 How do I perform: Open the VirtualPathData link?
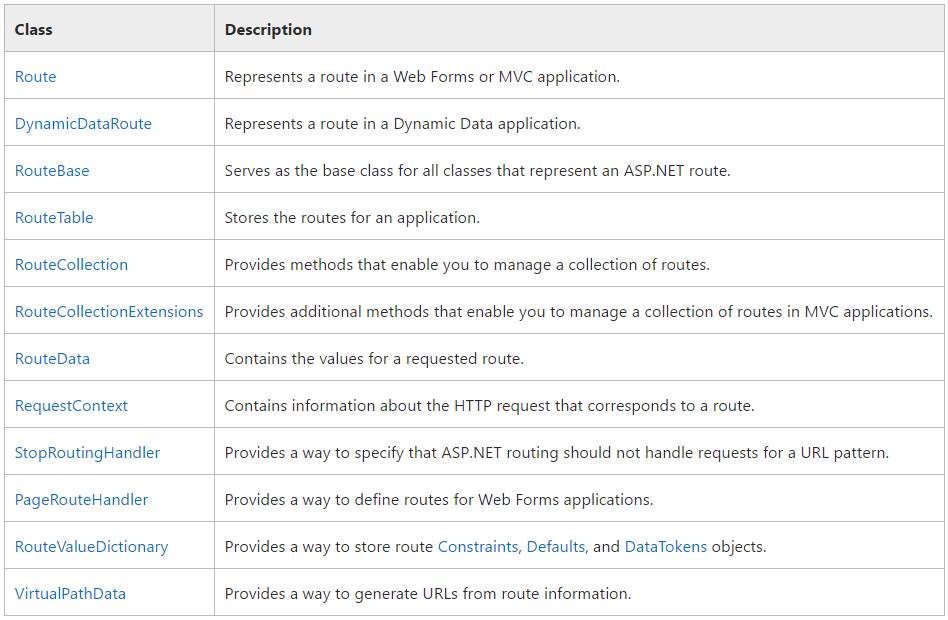(70, 594)
